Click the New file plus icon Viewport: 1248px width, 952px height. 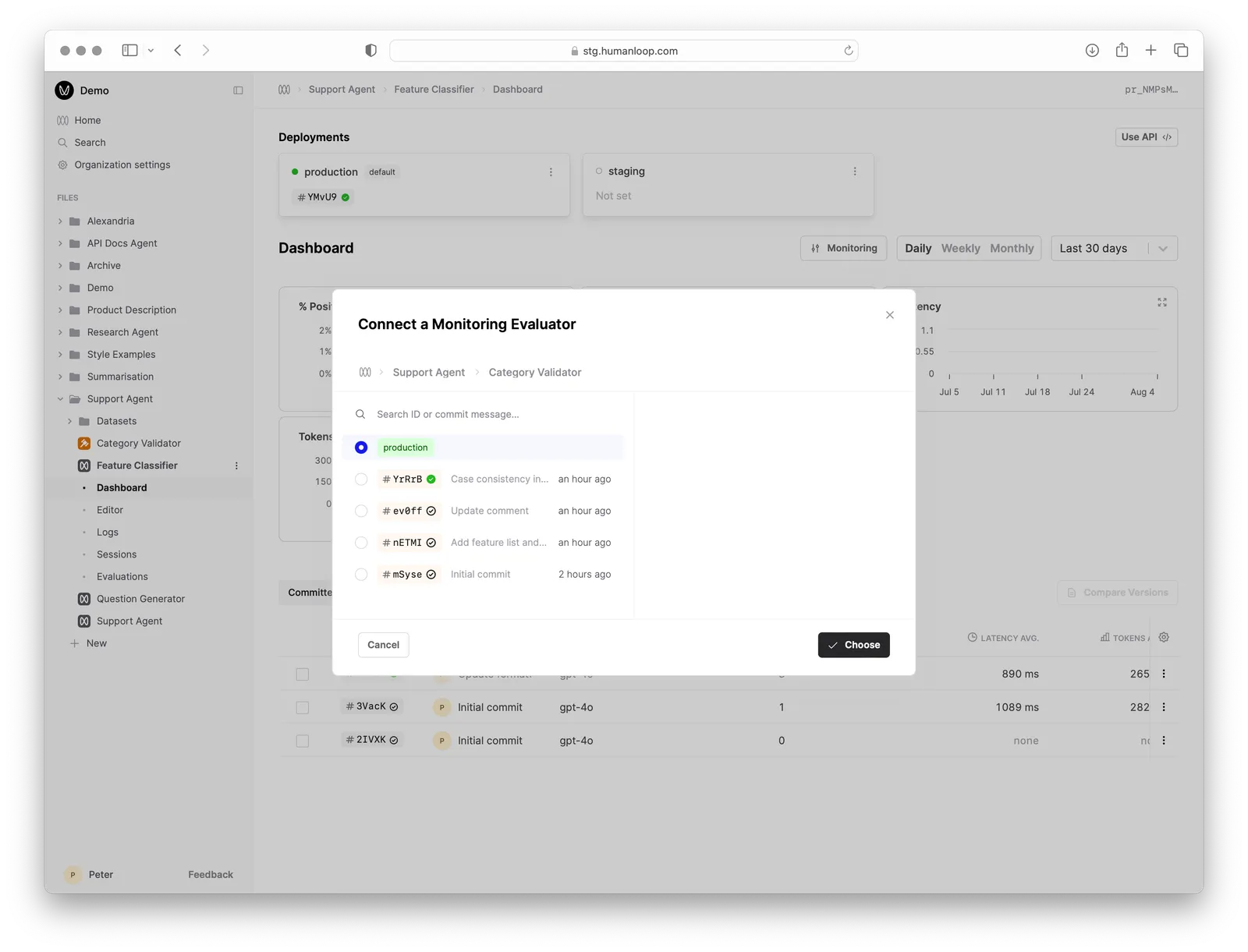pos(75,643)
